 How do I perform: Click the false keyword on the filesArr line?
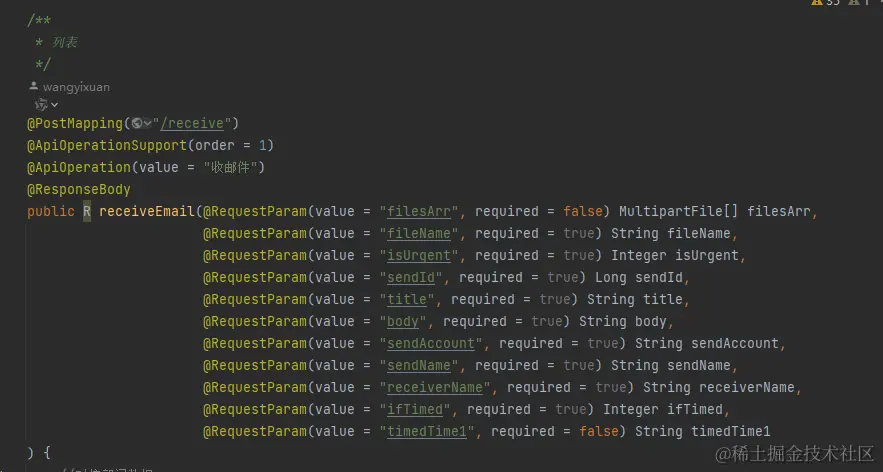pos(583,211)
